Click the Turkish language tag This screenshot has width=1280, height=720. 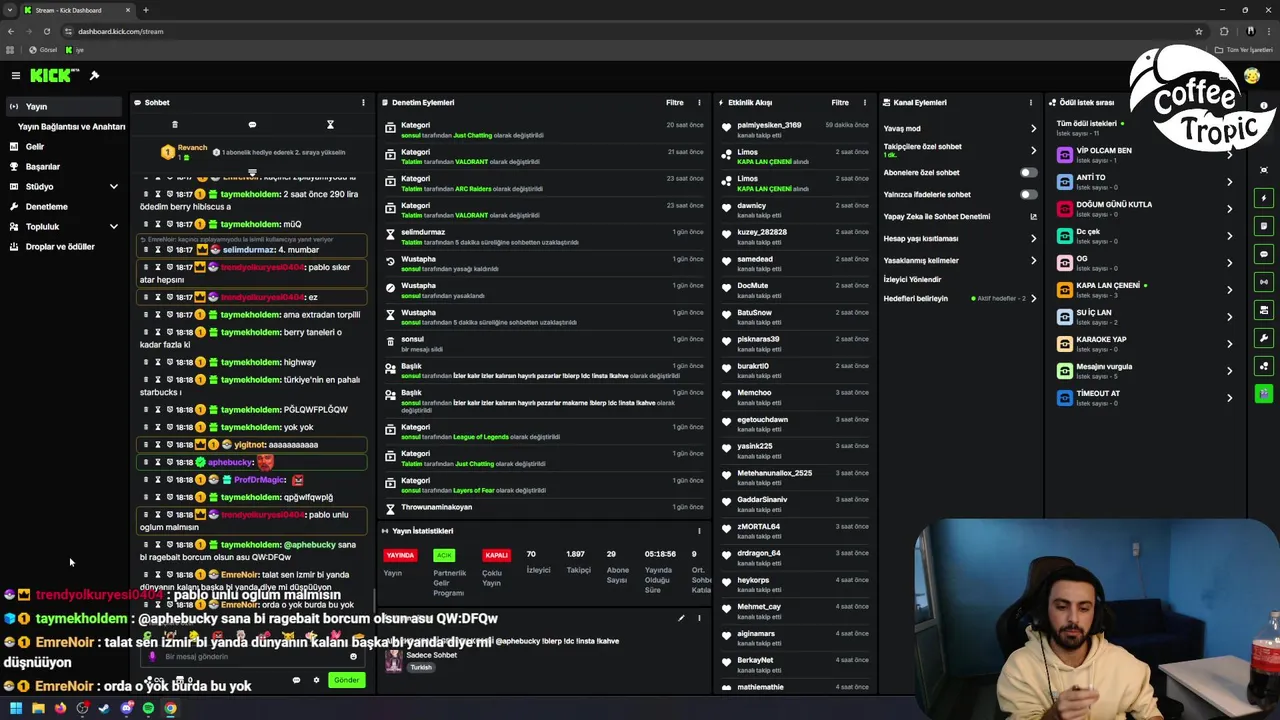point(421,667)
